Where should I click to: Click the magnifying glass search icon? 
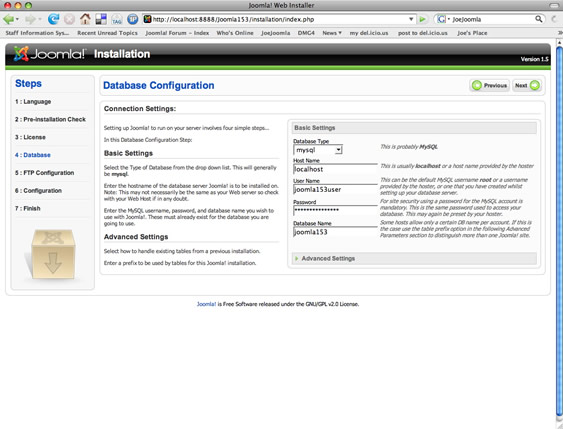tap(539, 19)
